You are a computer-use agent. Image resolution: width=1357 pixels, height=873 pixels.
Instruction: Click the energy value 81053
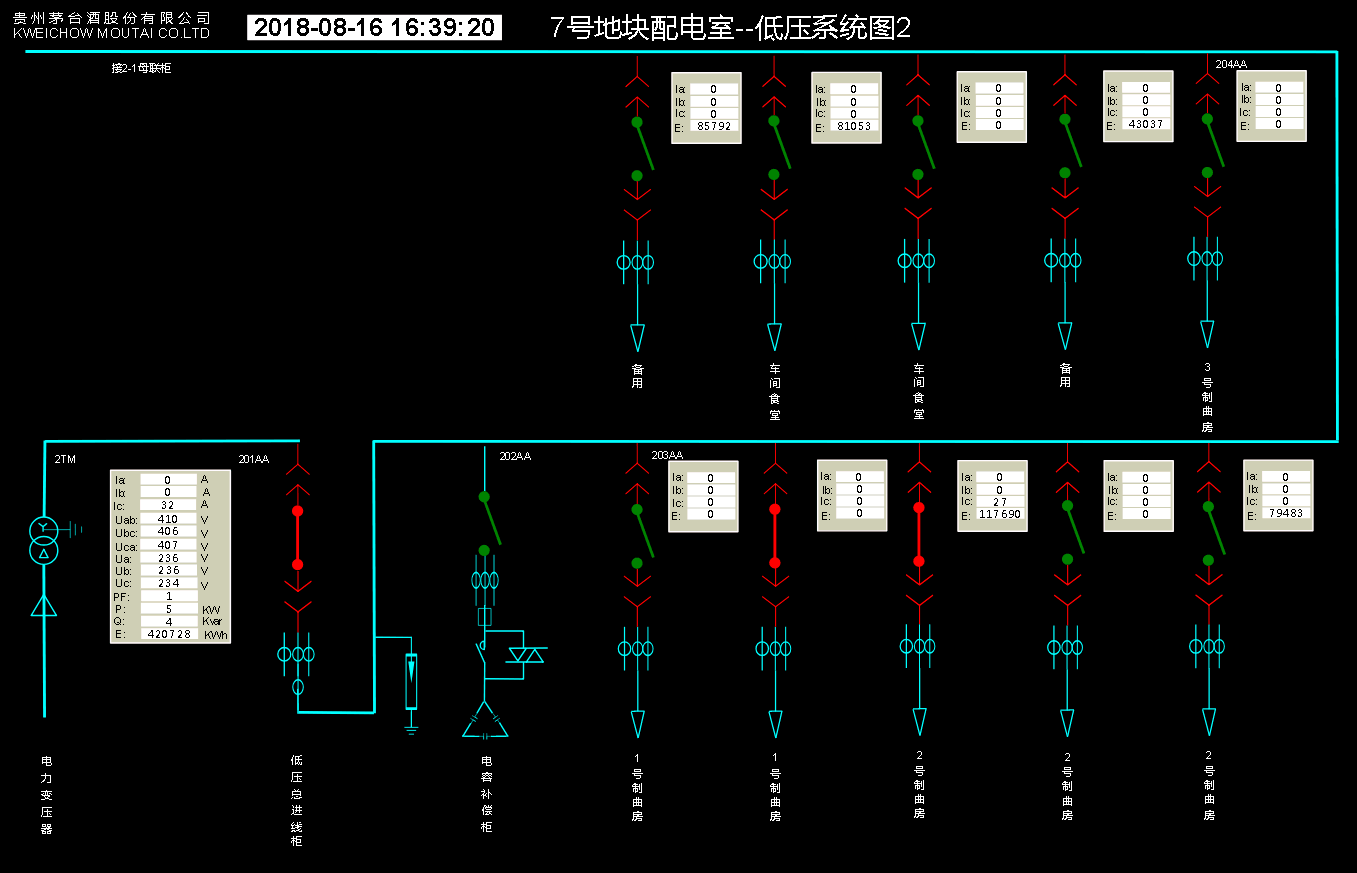854,126
